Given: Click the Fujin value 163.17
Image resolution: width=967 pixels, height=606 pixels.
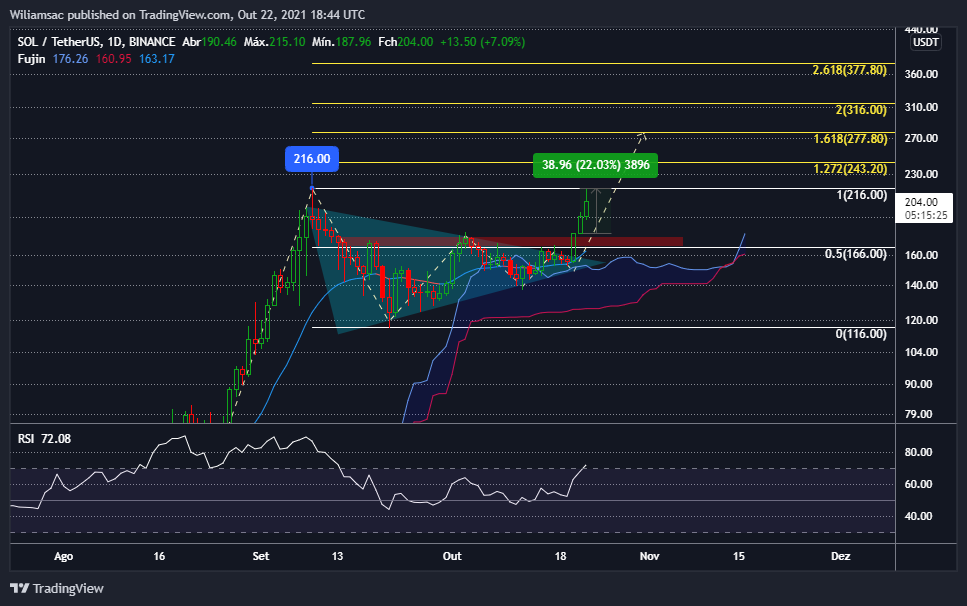Looking at the screenshot, I should pyautogui.click(x=157, y=59).
